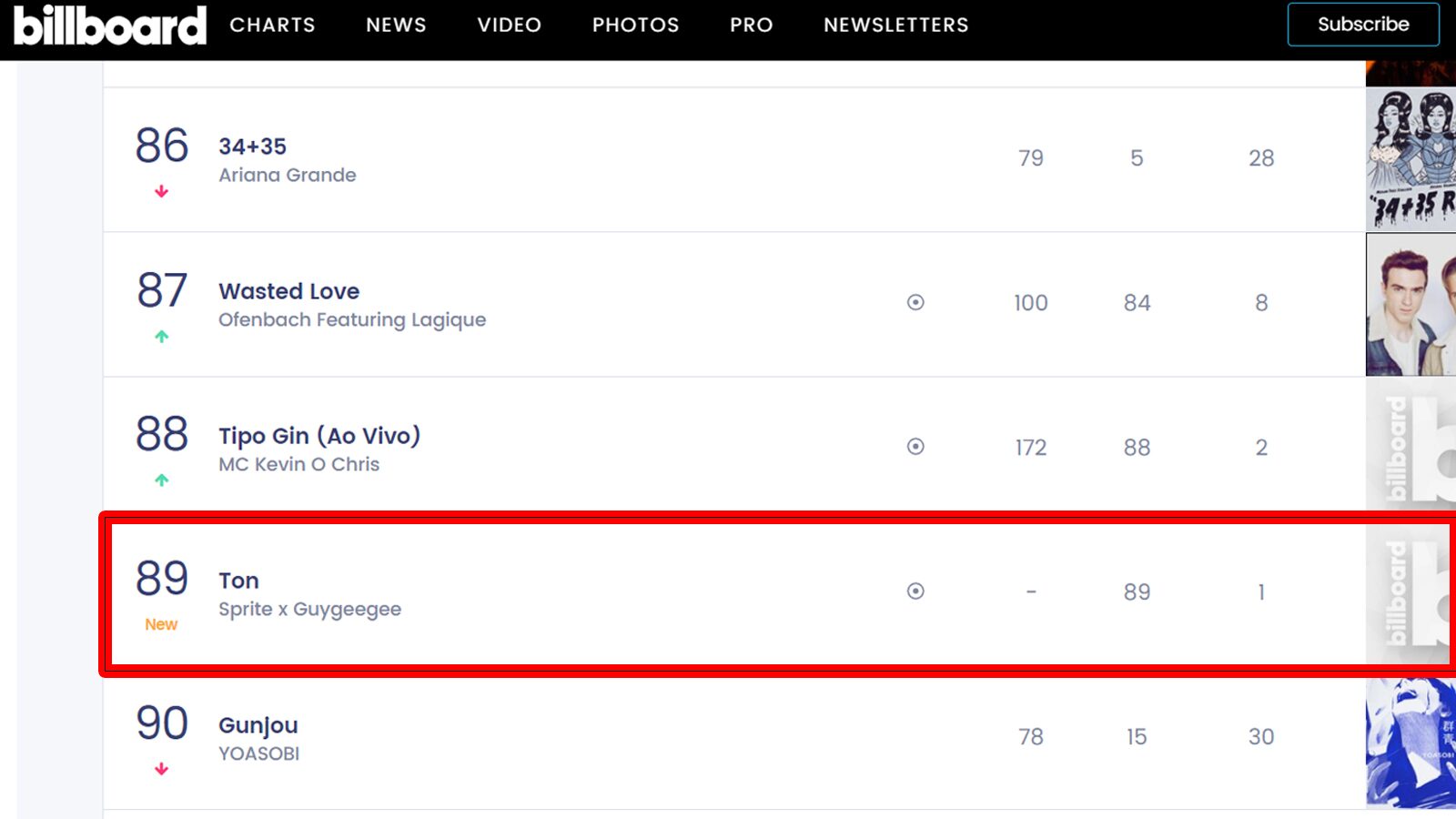The height and width of the screenshot is (819, 1456).
Task: Click the Wasted Love cover art
Action: coord(1410,305)
